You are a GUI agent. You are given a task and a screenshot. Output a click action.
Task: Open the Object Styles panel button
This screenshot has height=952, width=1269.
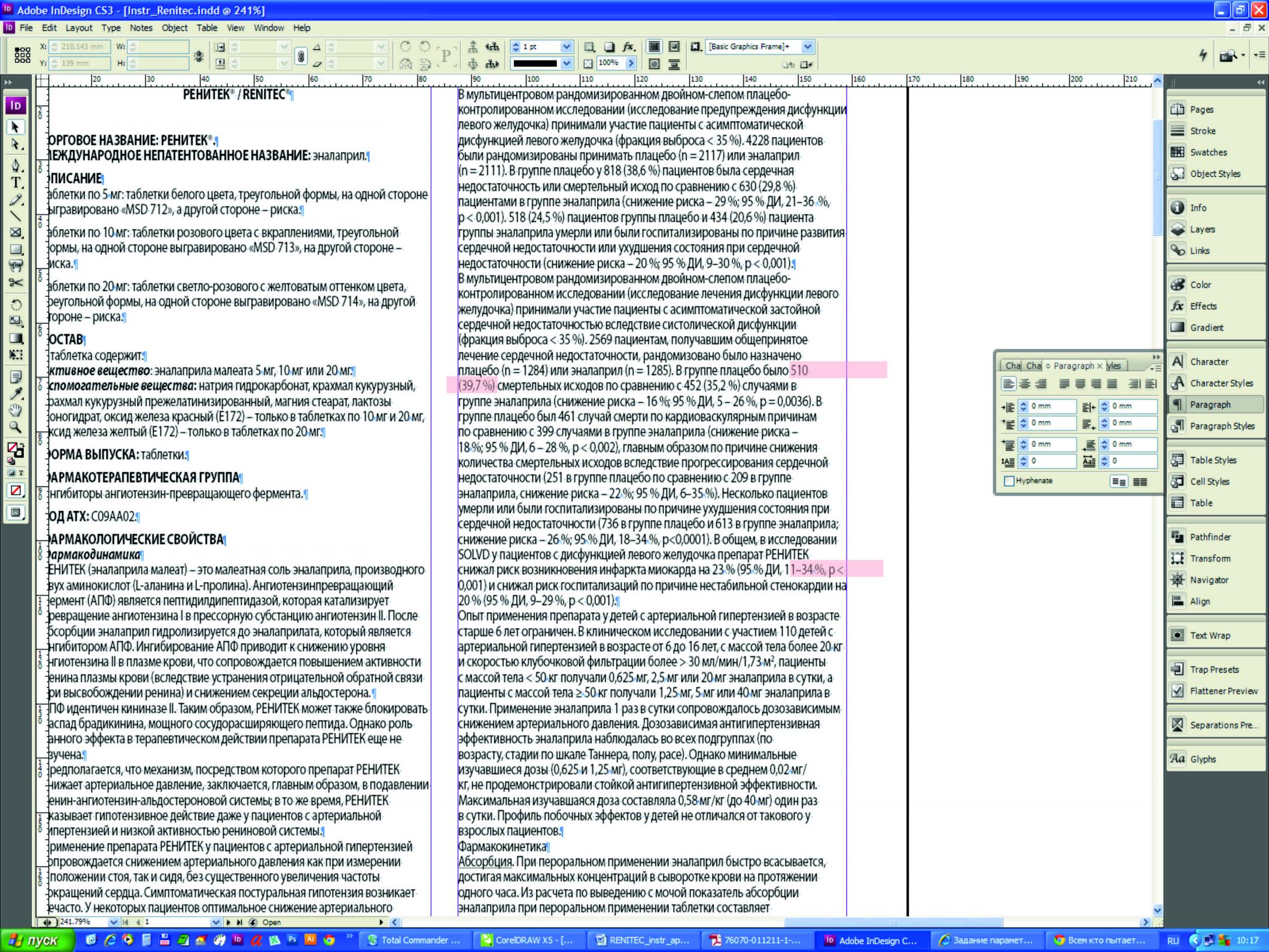tap(1215, 174)
